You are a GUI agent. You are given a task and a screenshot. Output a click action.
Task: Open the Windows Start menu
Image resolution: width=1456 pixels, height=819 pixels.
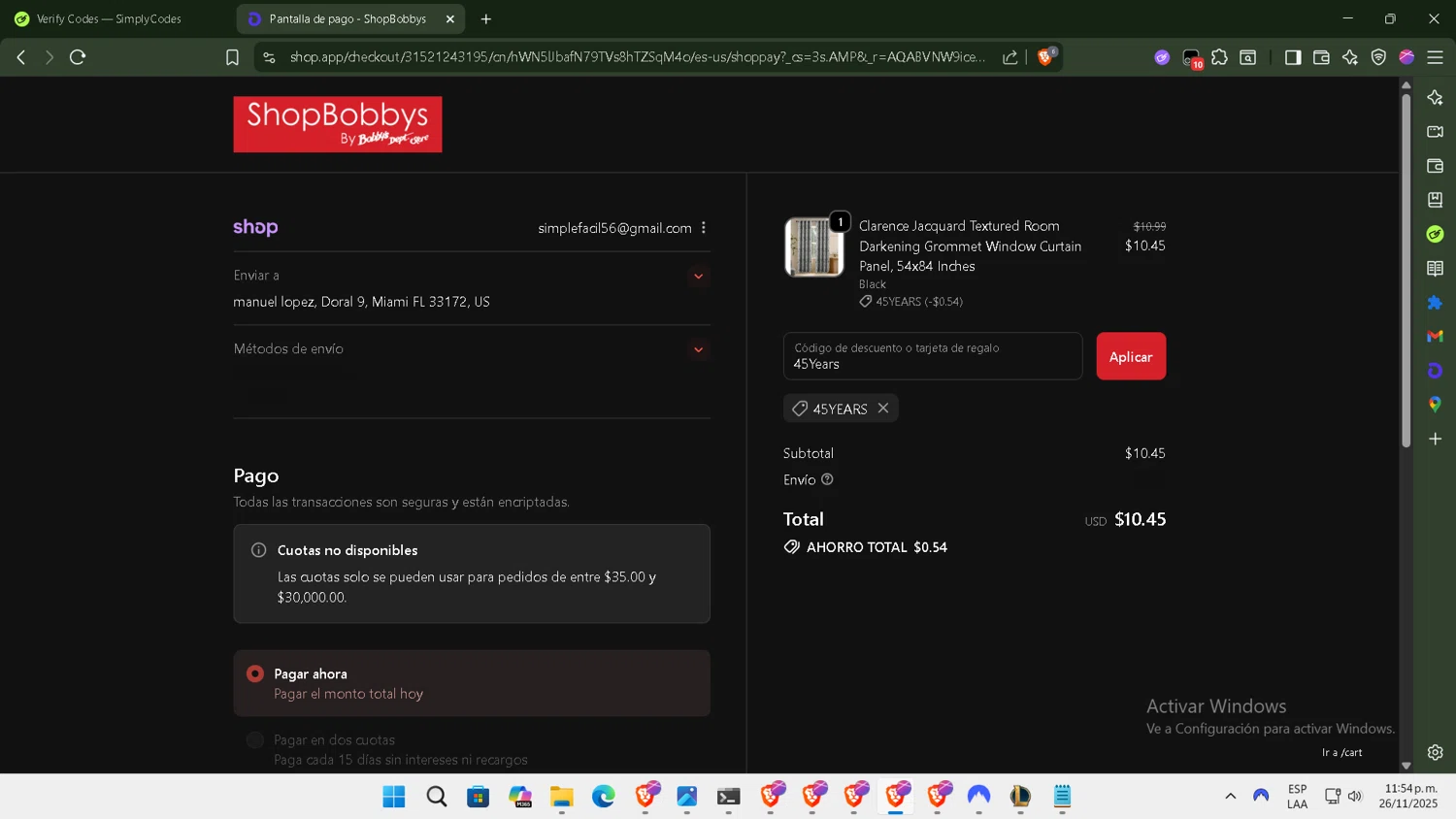point(394,797)
